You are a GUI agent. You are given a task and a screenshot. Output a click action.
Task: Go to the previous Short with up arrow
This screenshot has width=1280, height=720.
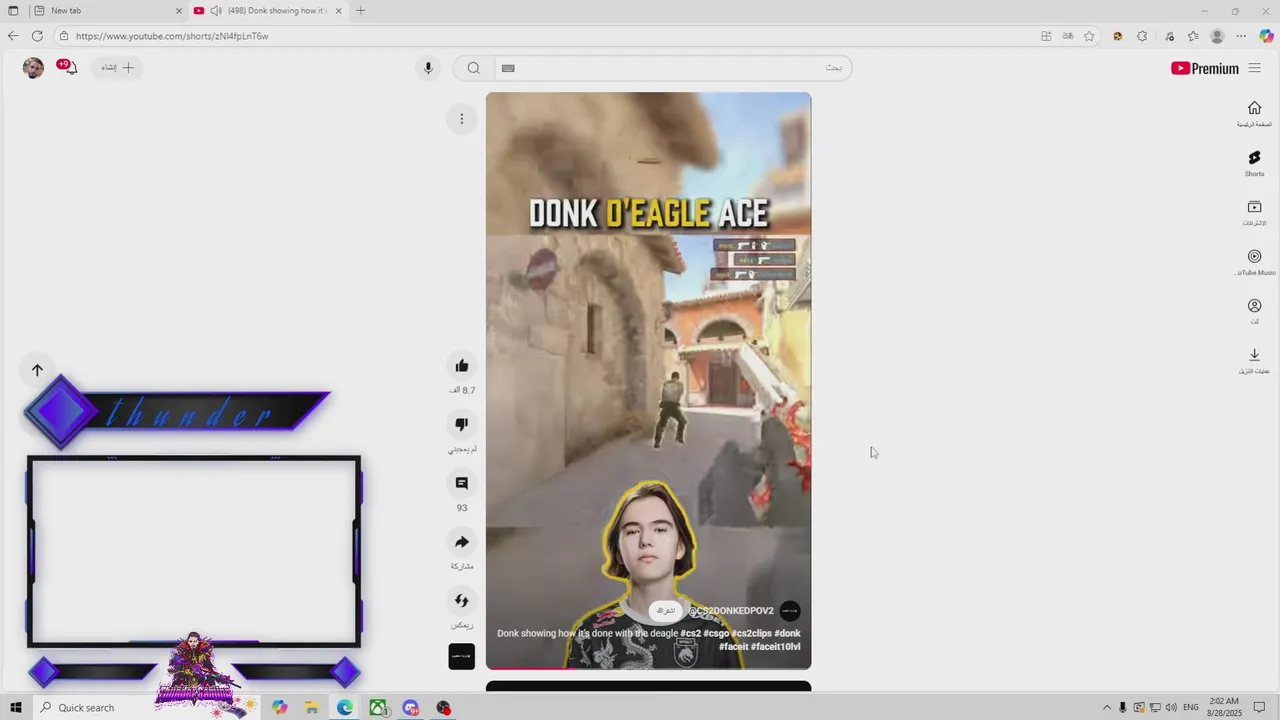37,370
